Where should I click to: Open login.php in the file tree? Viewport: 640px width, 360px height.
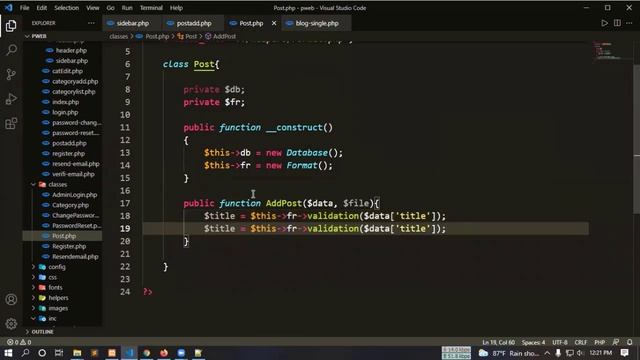click(x=65, y=112)
